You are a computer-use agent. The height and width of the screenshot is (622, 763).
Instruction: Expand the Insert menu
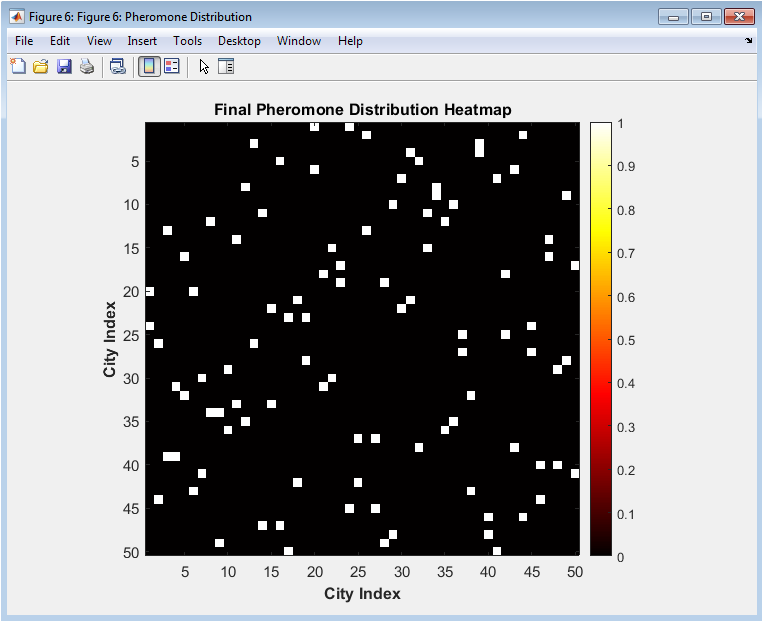pos(142,41)
